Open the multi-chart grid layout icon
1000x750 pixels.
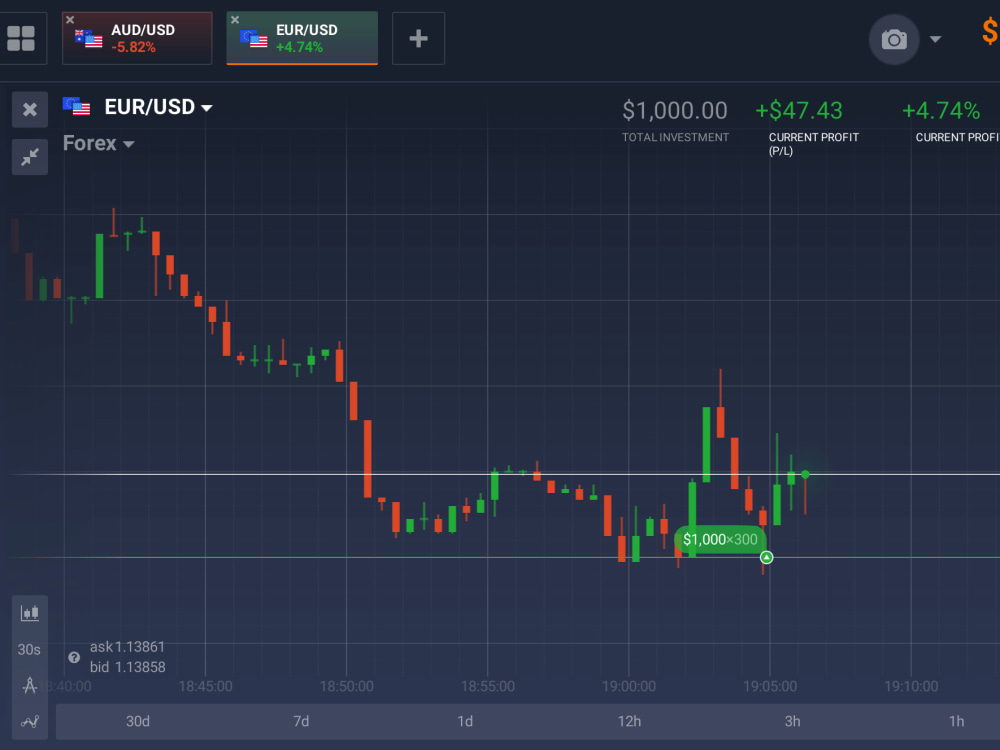[20, 38]
